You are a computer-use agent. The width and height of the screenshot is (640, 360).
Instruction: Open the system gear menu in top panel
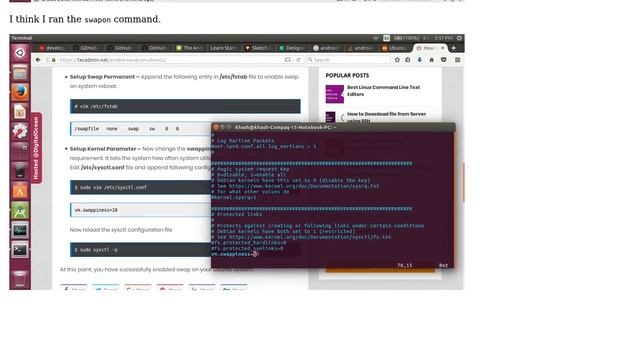tap(459, 38)
